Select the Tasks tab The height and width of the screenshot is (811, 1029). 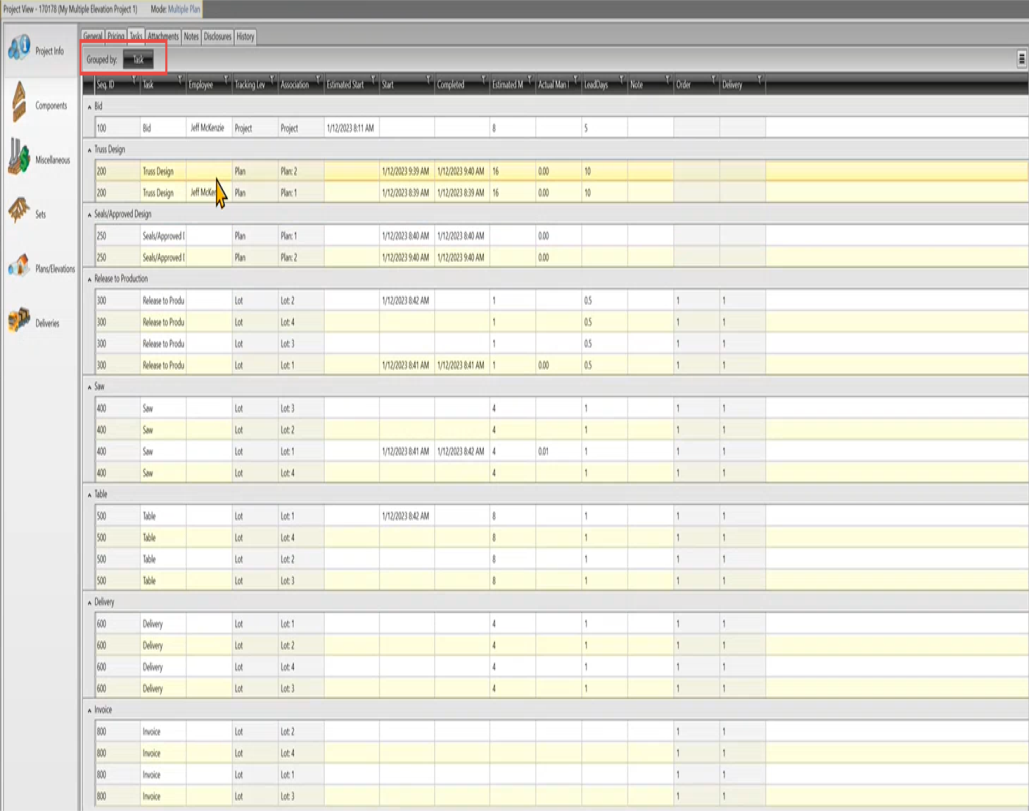pos(136,36)
